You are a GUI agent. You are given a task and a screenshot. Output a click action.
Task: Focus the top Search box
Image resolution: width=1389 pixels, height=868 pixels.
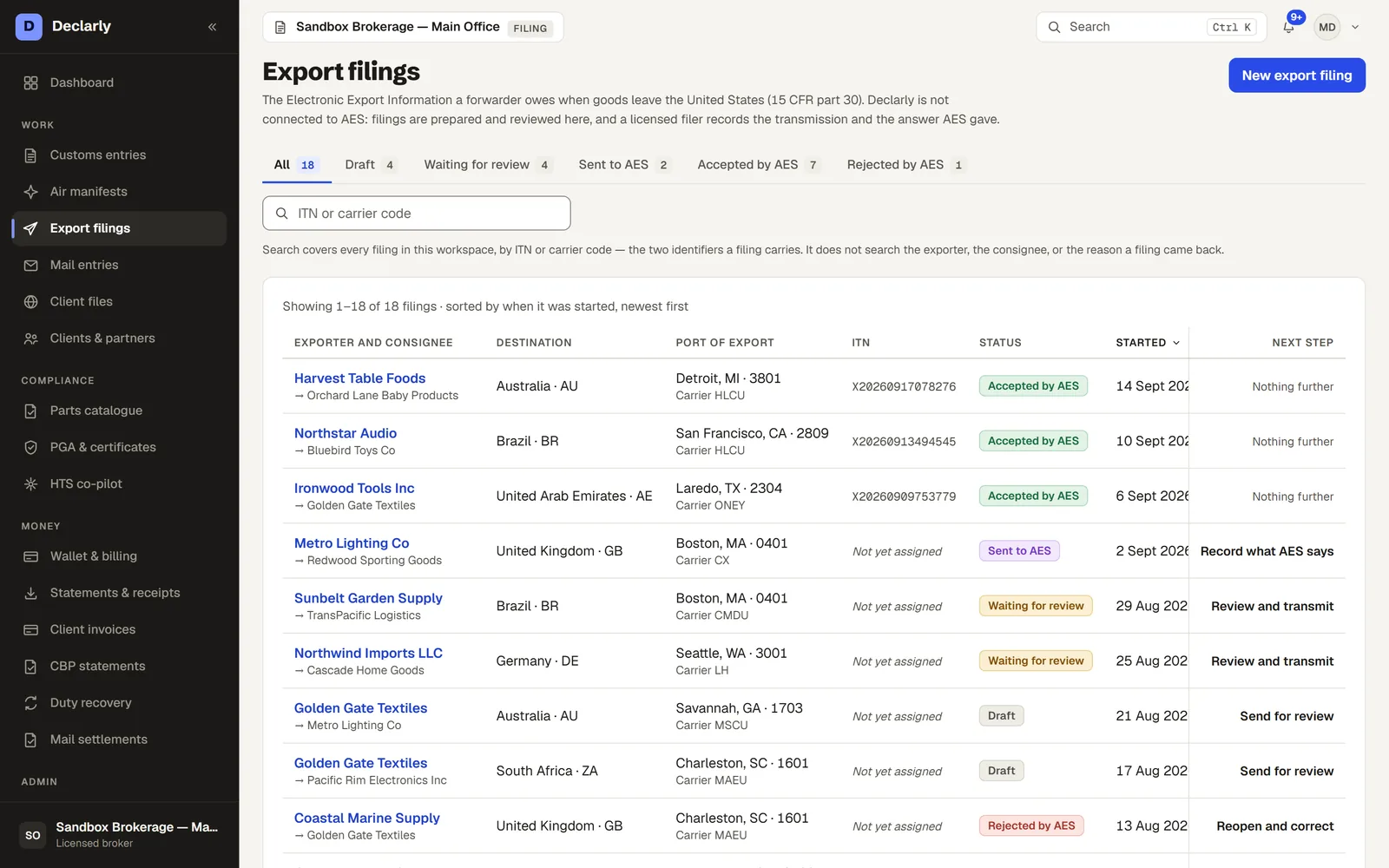[1151, 27]
